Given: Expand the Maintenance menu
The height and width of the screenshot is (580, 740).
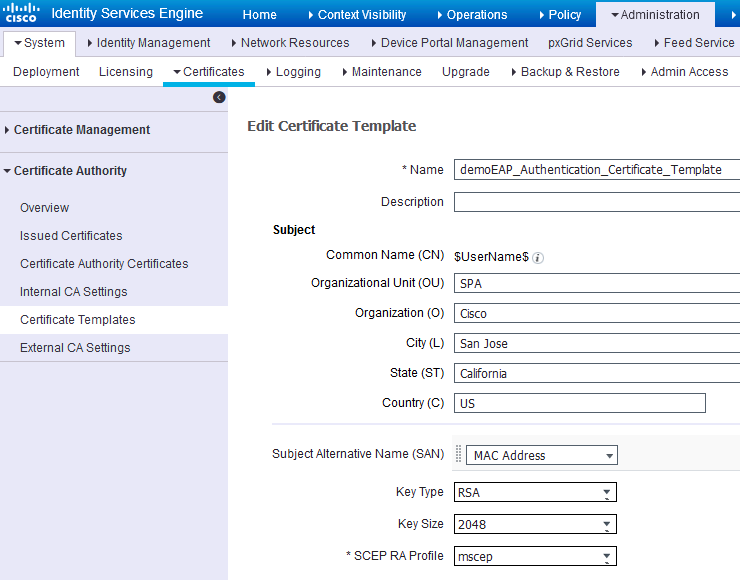Looking at the screenshot, I should 382,72.
